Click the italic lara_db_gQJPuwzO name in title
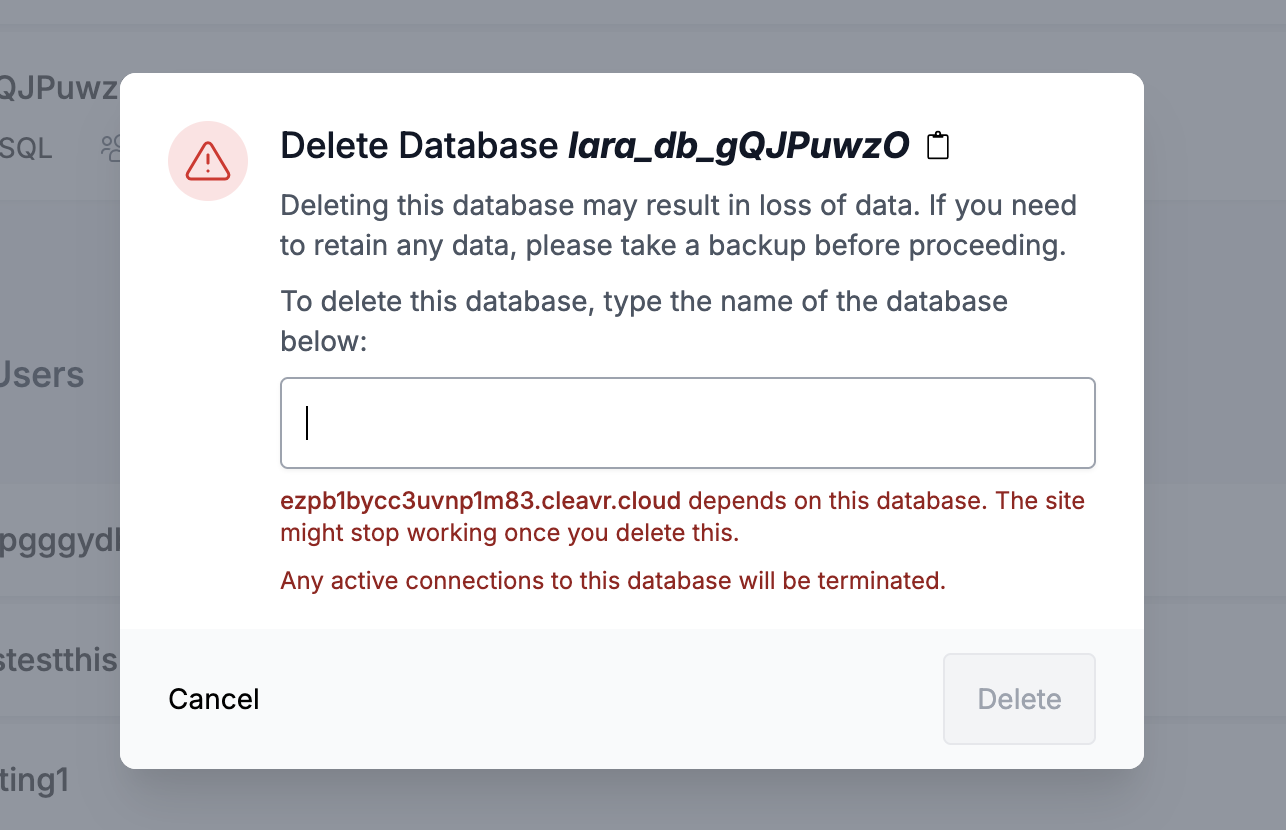1286x830 pixels. (738, 146)
